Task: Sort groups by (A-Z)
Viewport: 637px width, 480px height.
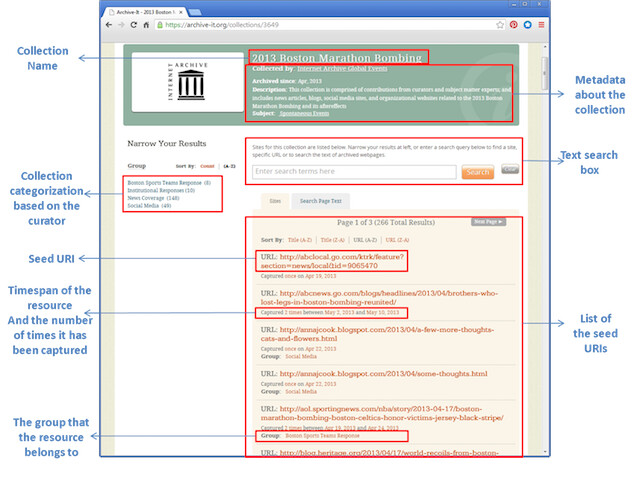Action: click(x=230, y=166)
